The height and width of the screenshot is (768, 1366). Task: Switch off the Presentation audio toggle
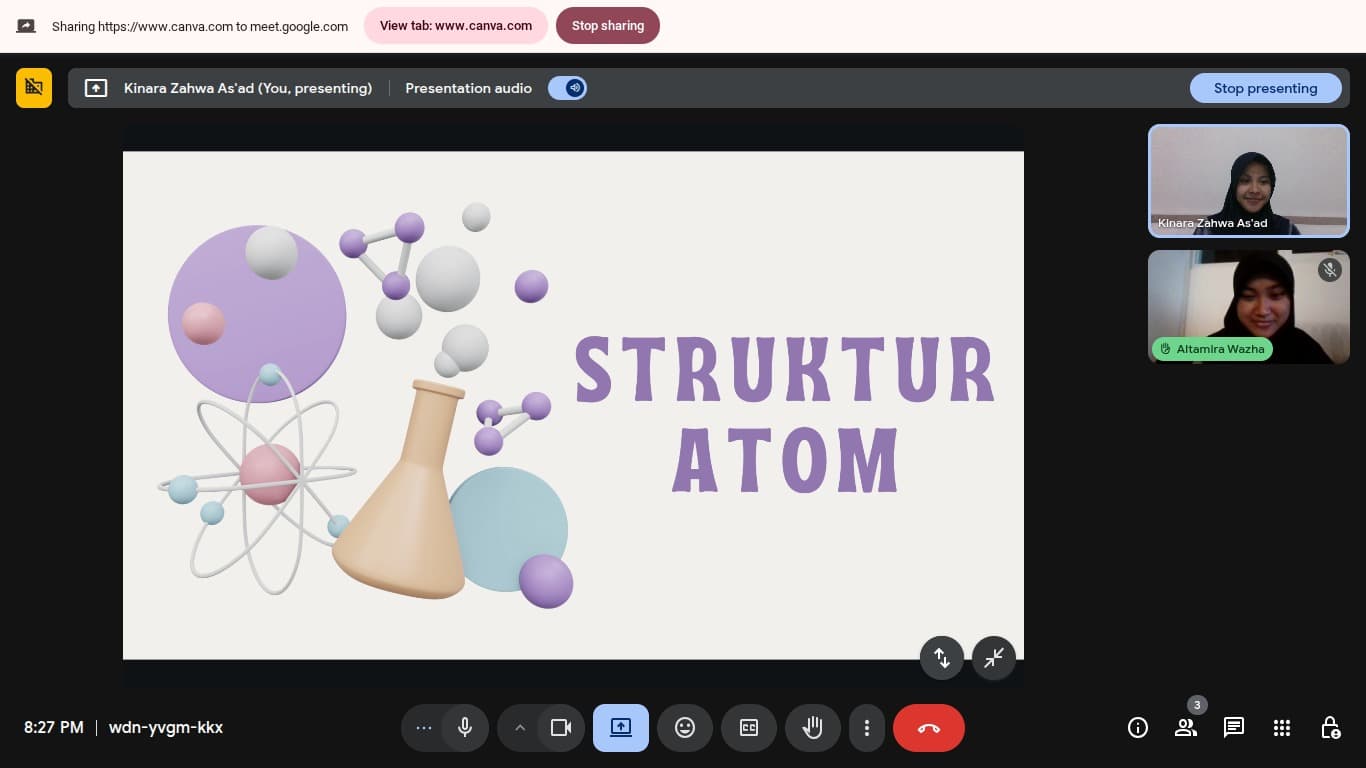click(567, 88)
